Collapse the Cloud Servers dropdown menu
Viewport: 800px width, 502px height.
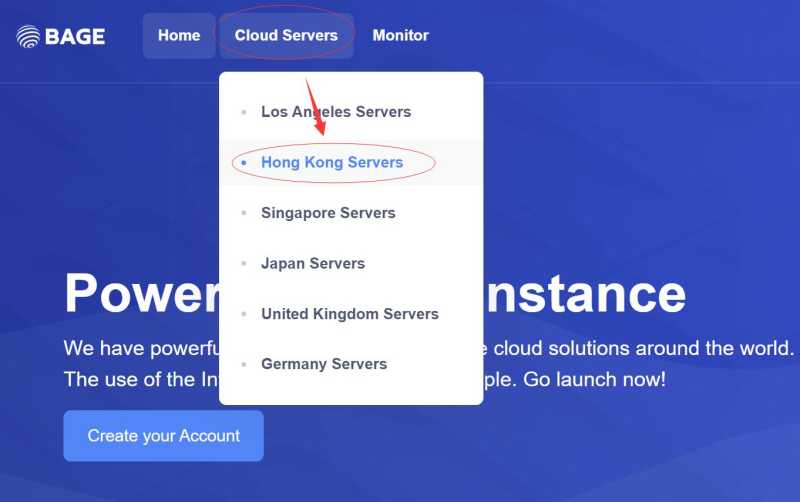(286, 36)
